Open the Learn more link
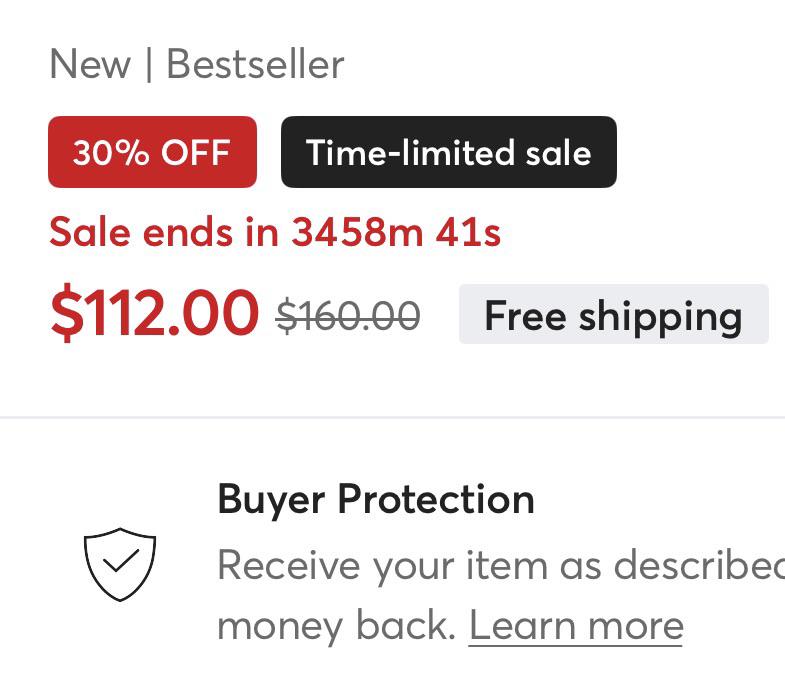The width and height of the screenshot is (785, 687). click(576, 626)
